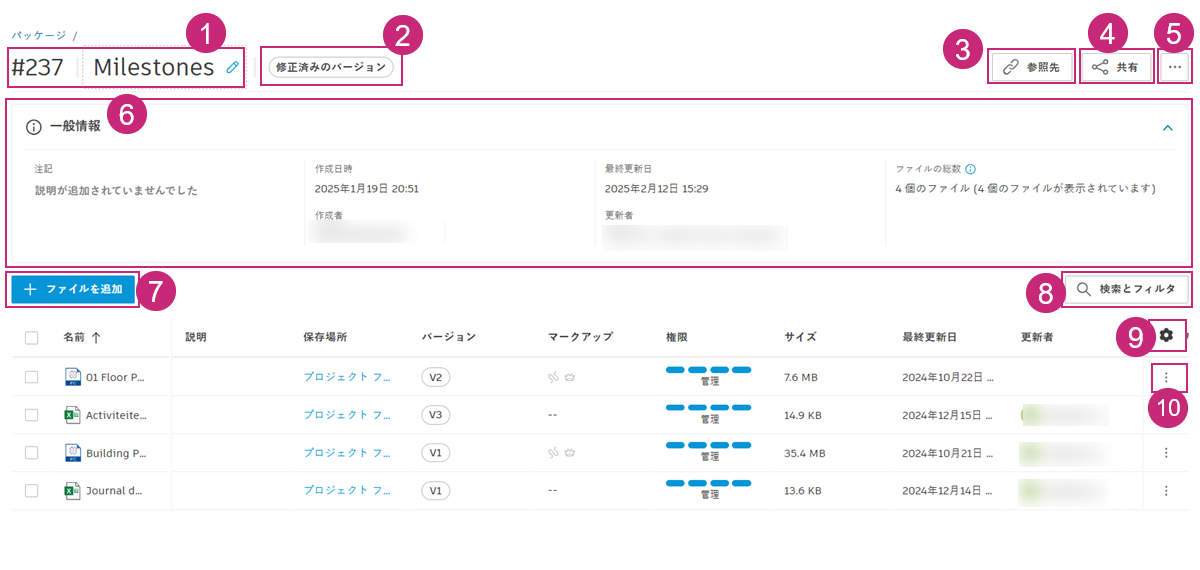
Task: Open プロジェクト フ... location link for Journal d...
Action: [347, 491]
